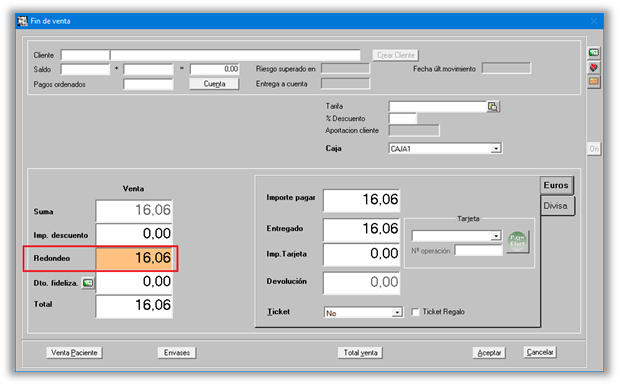Click the Aportacion cliente field
620x385 pixels.
click(414, 130)
